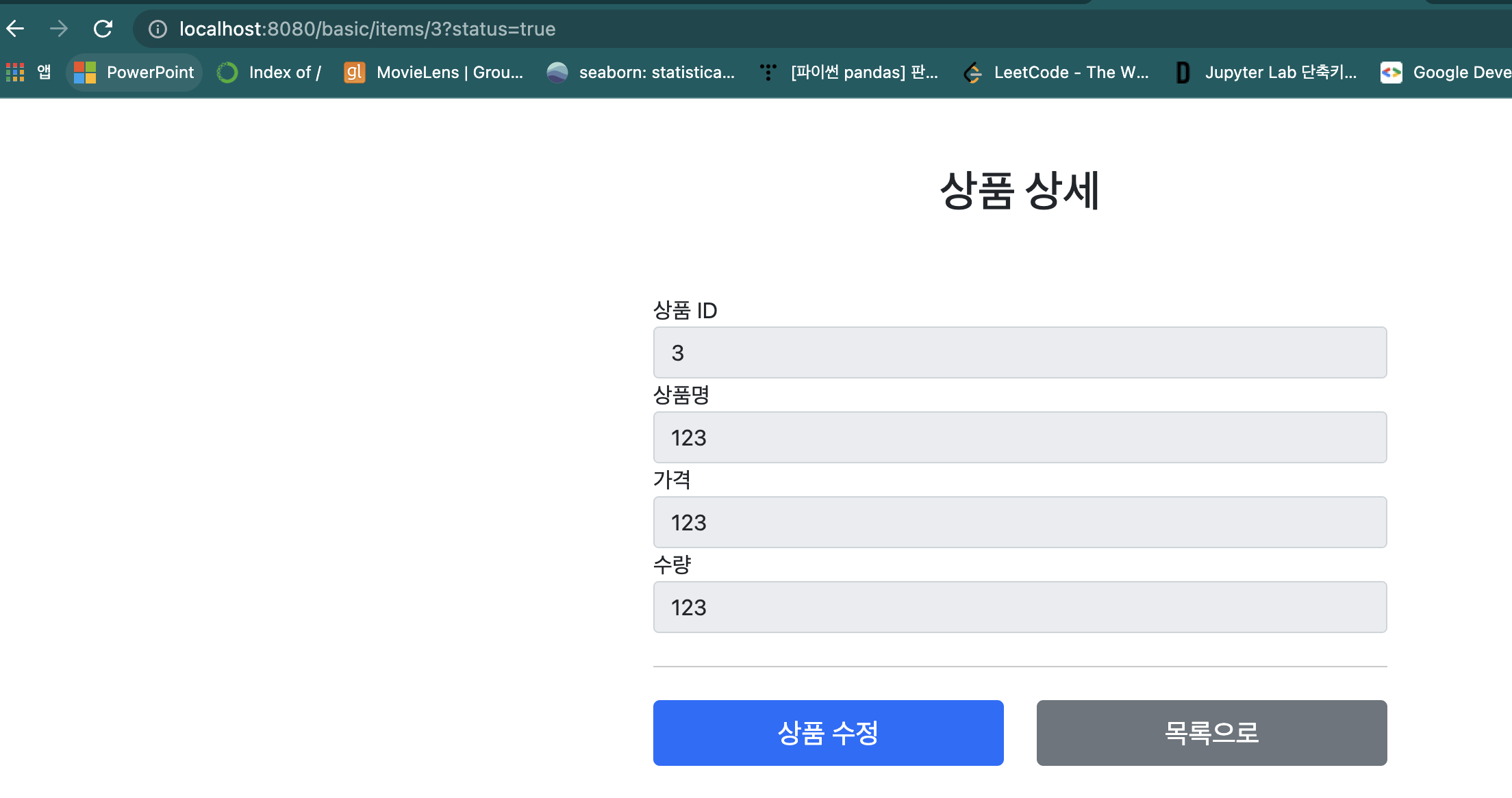Image resolution: width=1512 pixels, height=798 pixels.
Task: Click the 상품명 field
Action: click(1020, 437)
